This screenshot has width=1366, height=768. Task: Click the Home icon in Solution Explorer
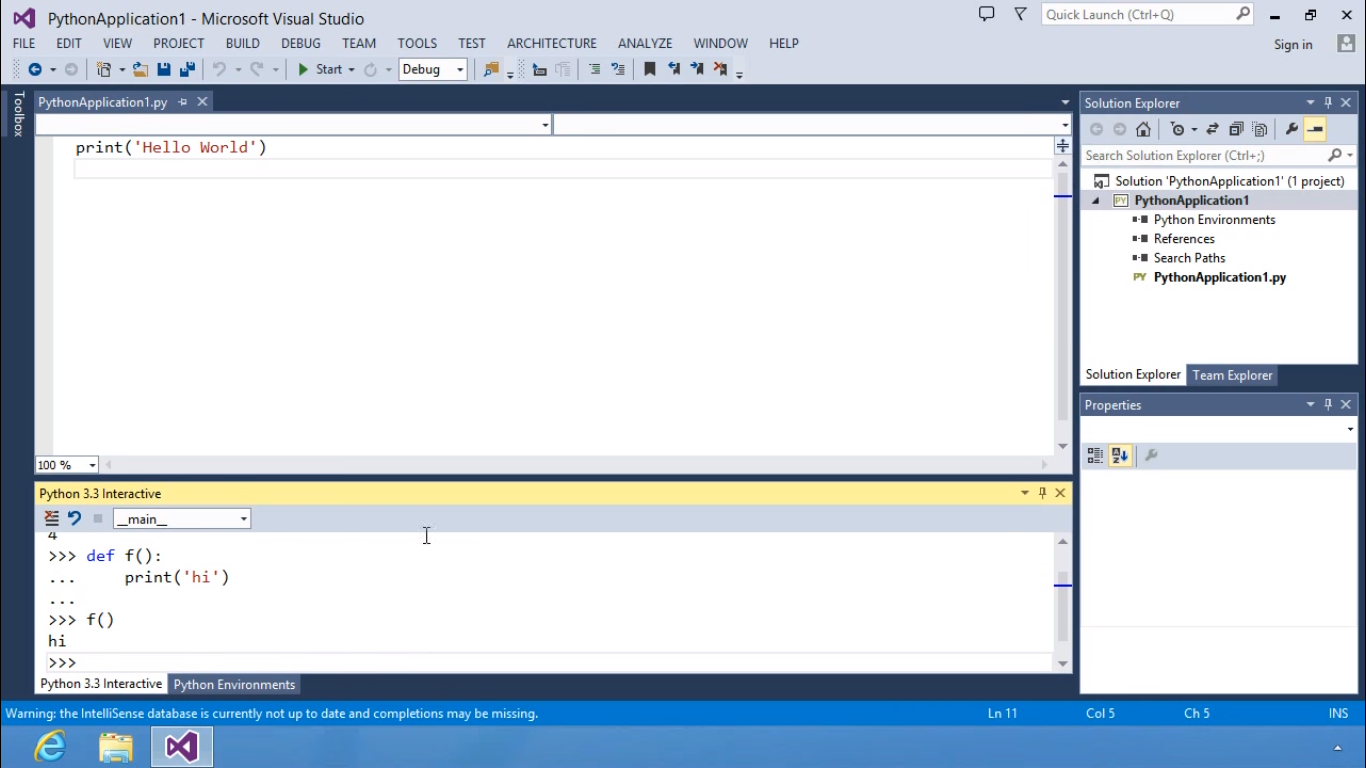[1143, 129]
